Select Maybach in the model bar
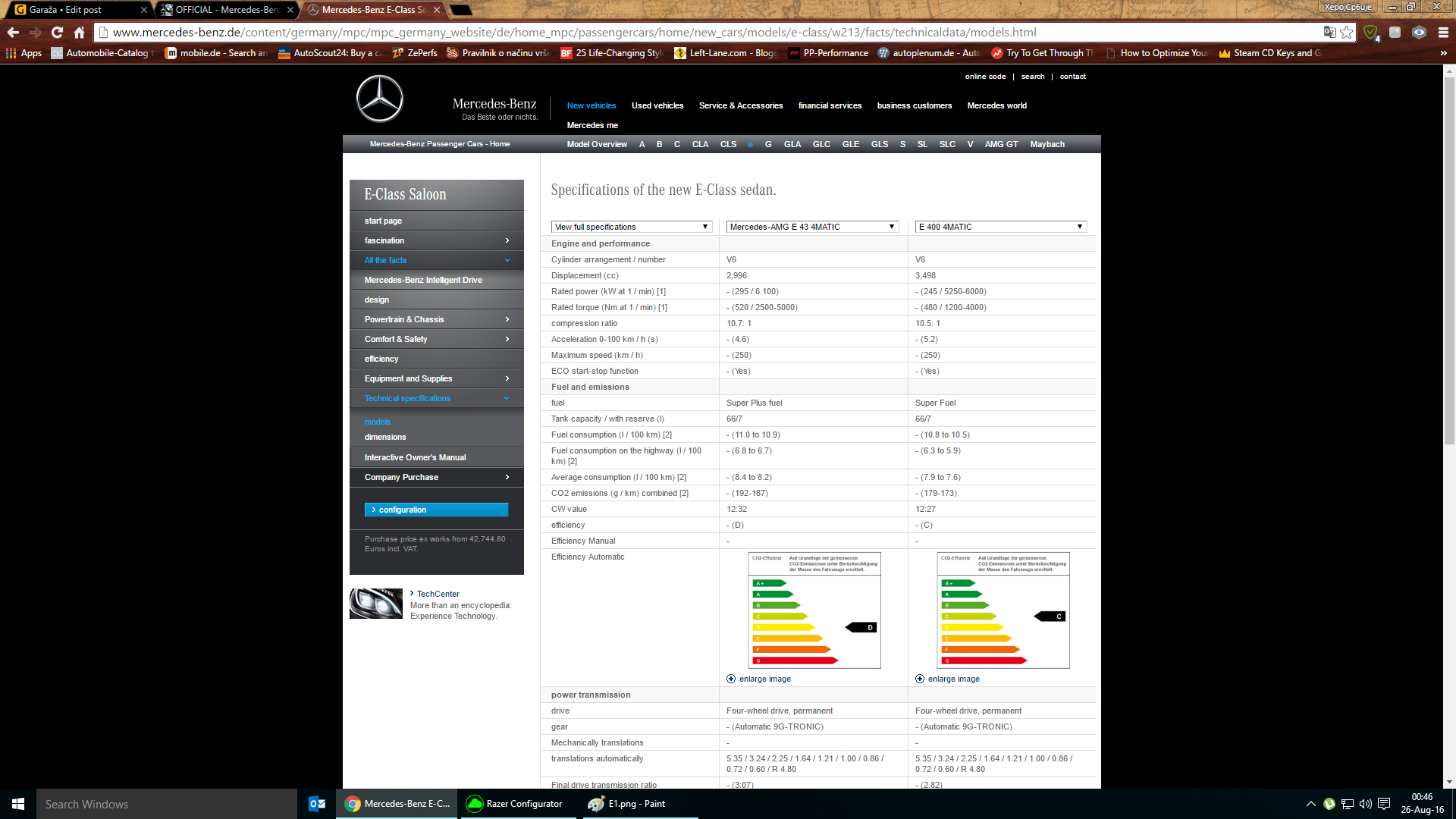 (1047, 144)
